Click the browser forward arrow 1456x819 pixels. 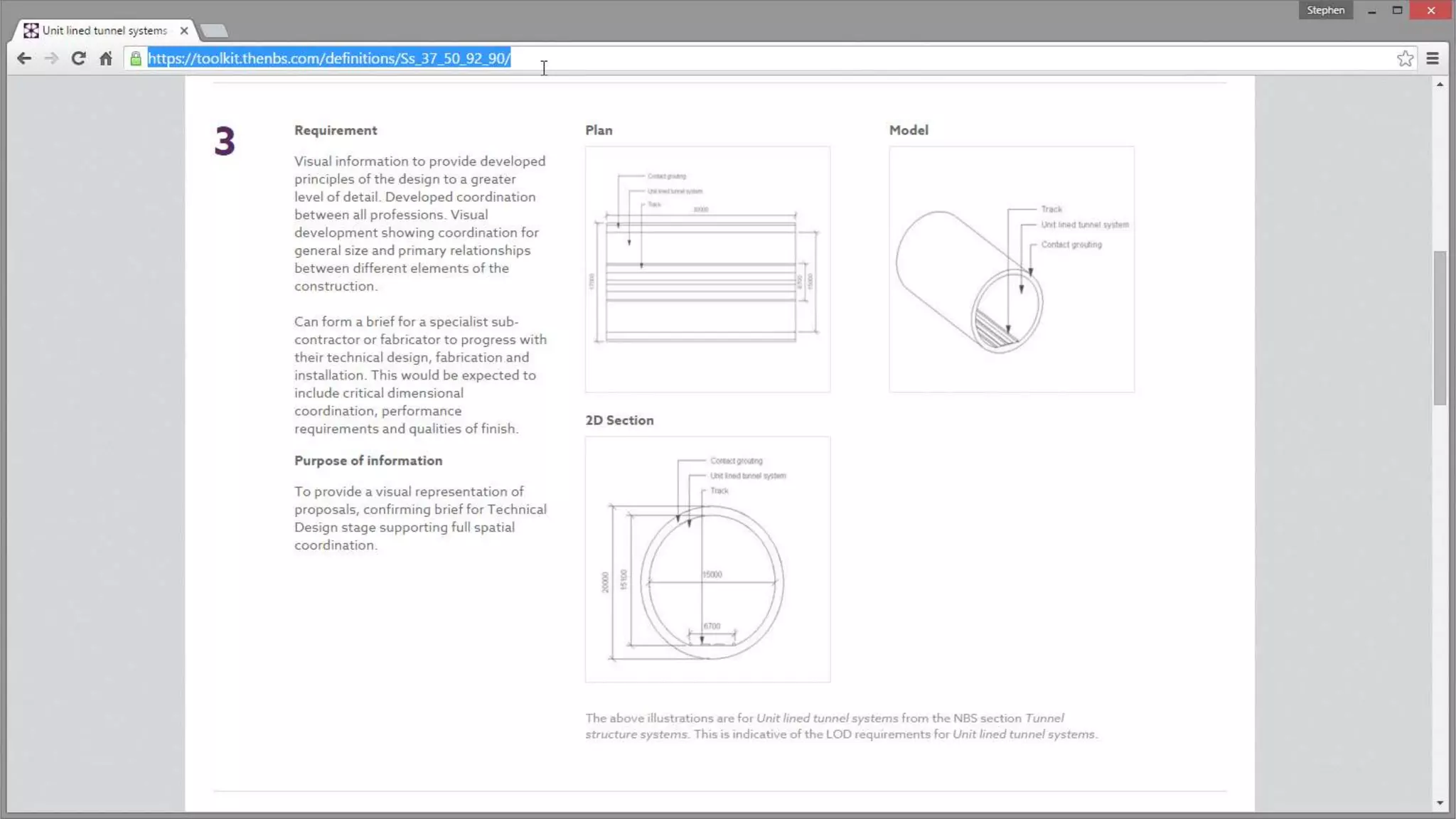(x=51, y=58)
